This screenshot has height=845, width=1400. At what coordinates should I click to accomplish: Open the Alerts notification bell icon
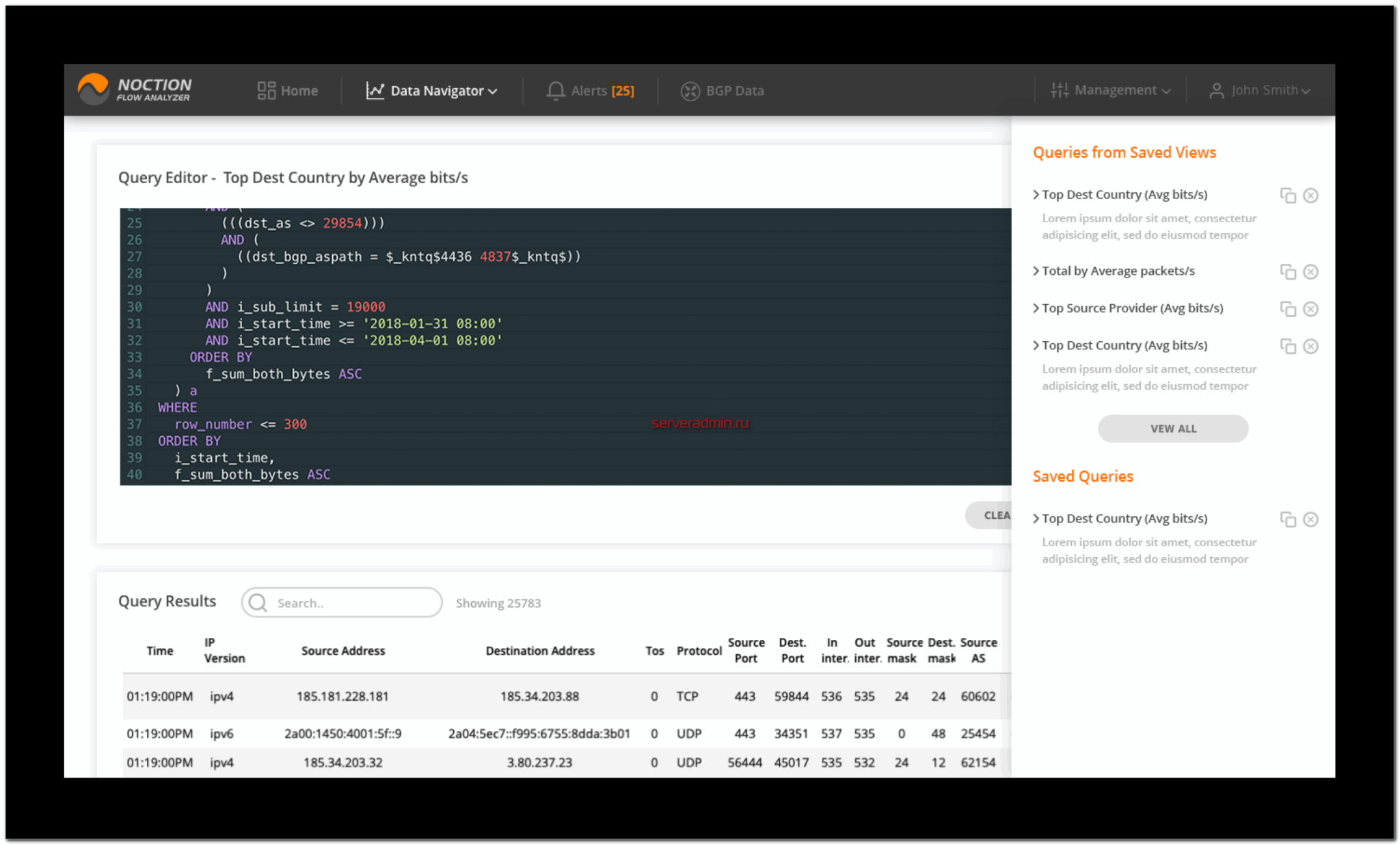555,90
